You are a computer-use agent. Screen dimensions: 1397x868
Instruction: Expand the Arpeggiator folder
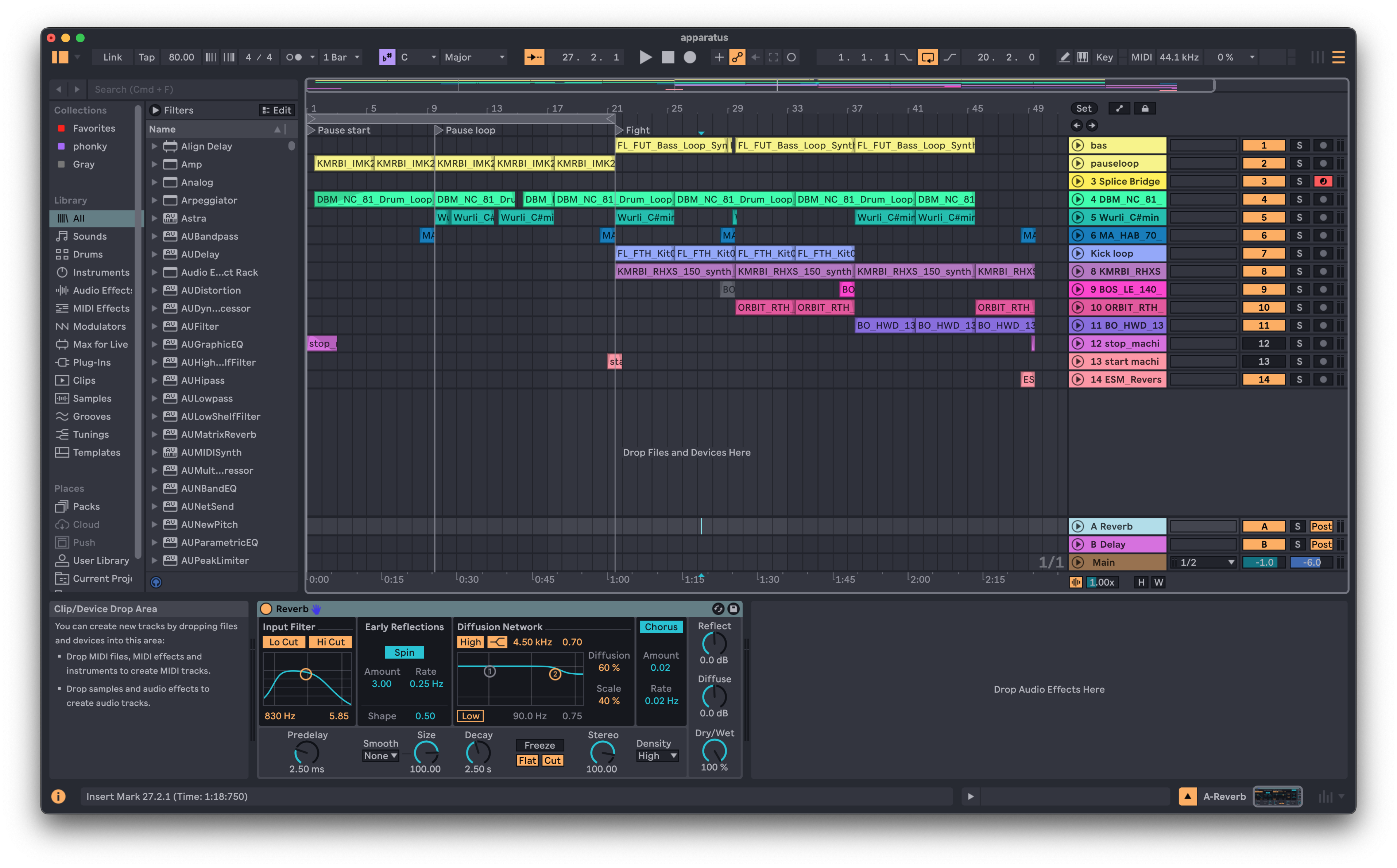tap(154, 200)
